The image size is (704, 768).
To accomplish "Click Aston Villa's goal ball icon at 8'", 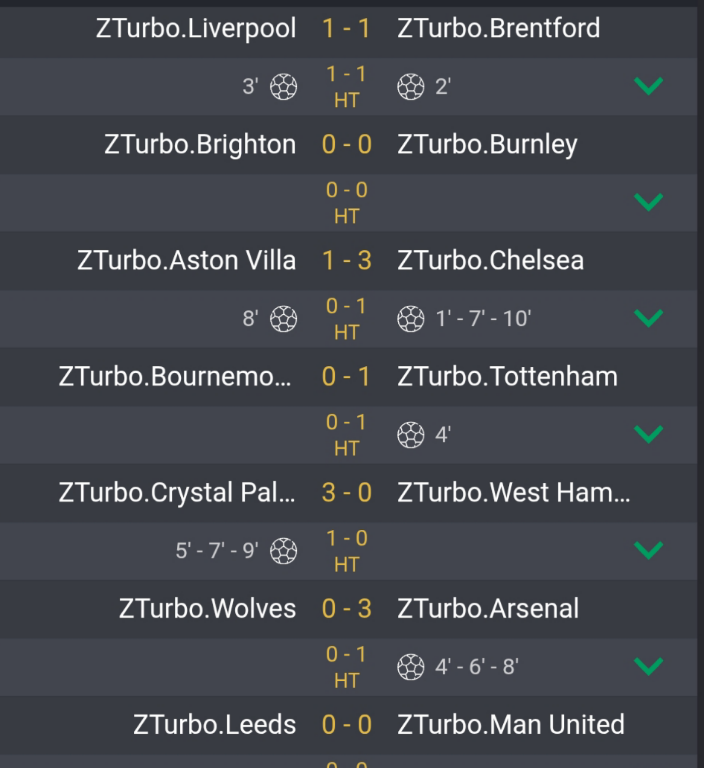I will (284, 319).
